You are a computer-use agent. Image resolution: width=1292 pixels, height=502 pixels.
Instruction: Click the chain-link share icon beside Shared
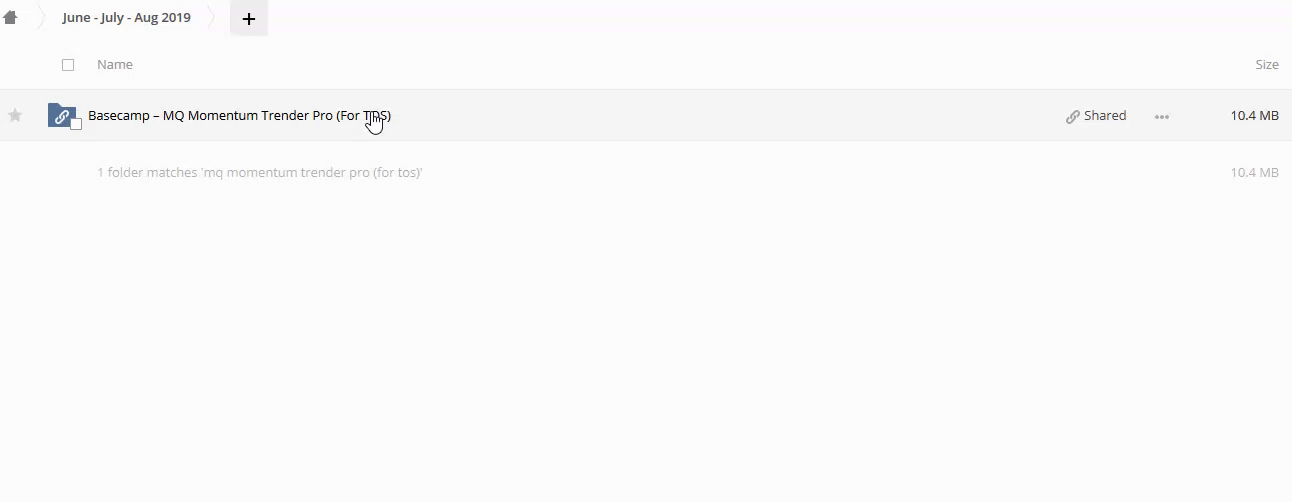click(1073, 116)
